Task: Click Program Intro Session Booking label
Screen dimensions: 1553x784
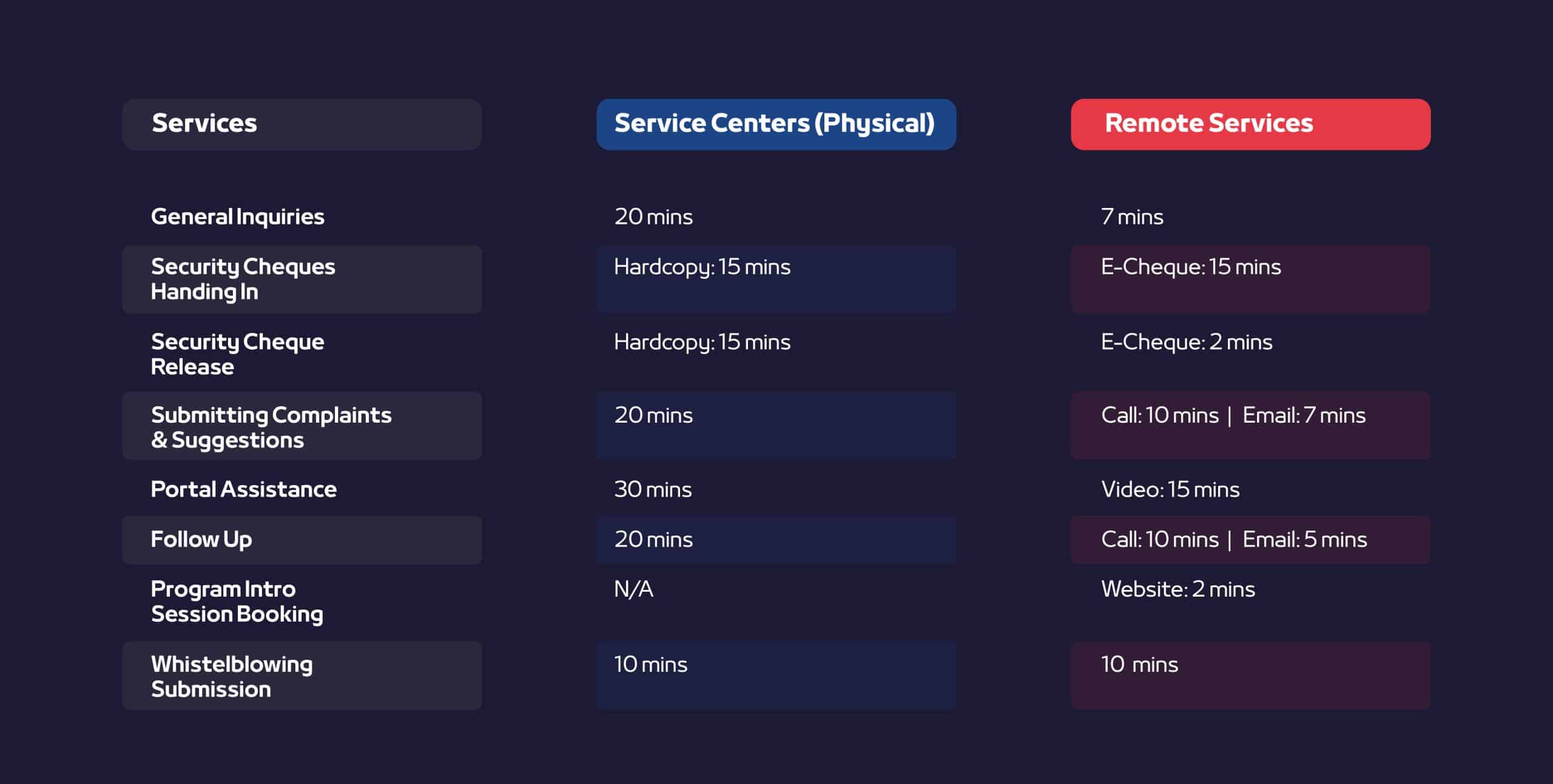Action: 237,601
